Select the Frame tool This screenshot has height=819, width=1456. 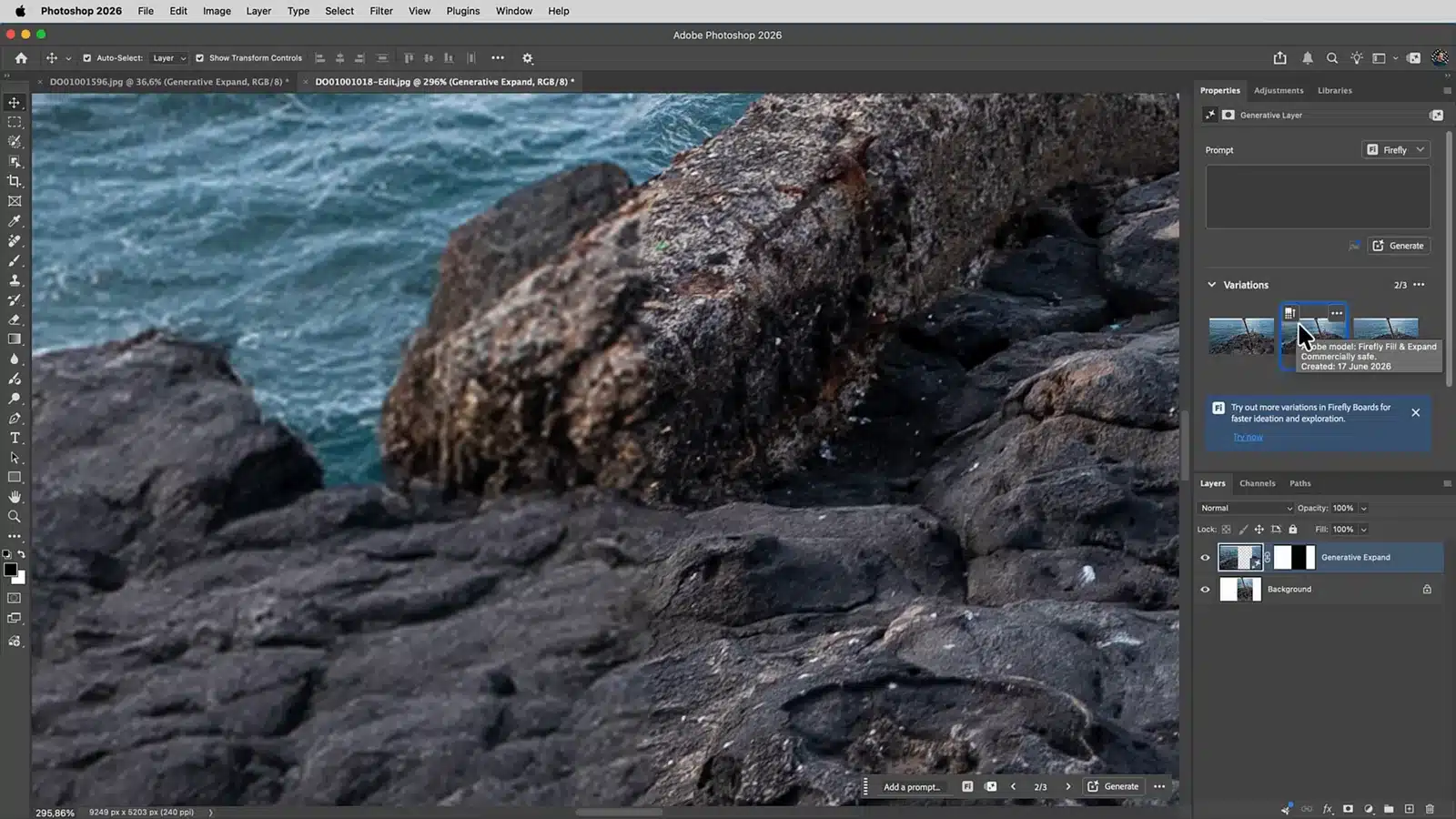click(x=15, y=201)
